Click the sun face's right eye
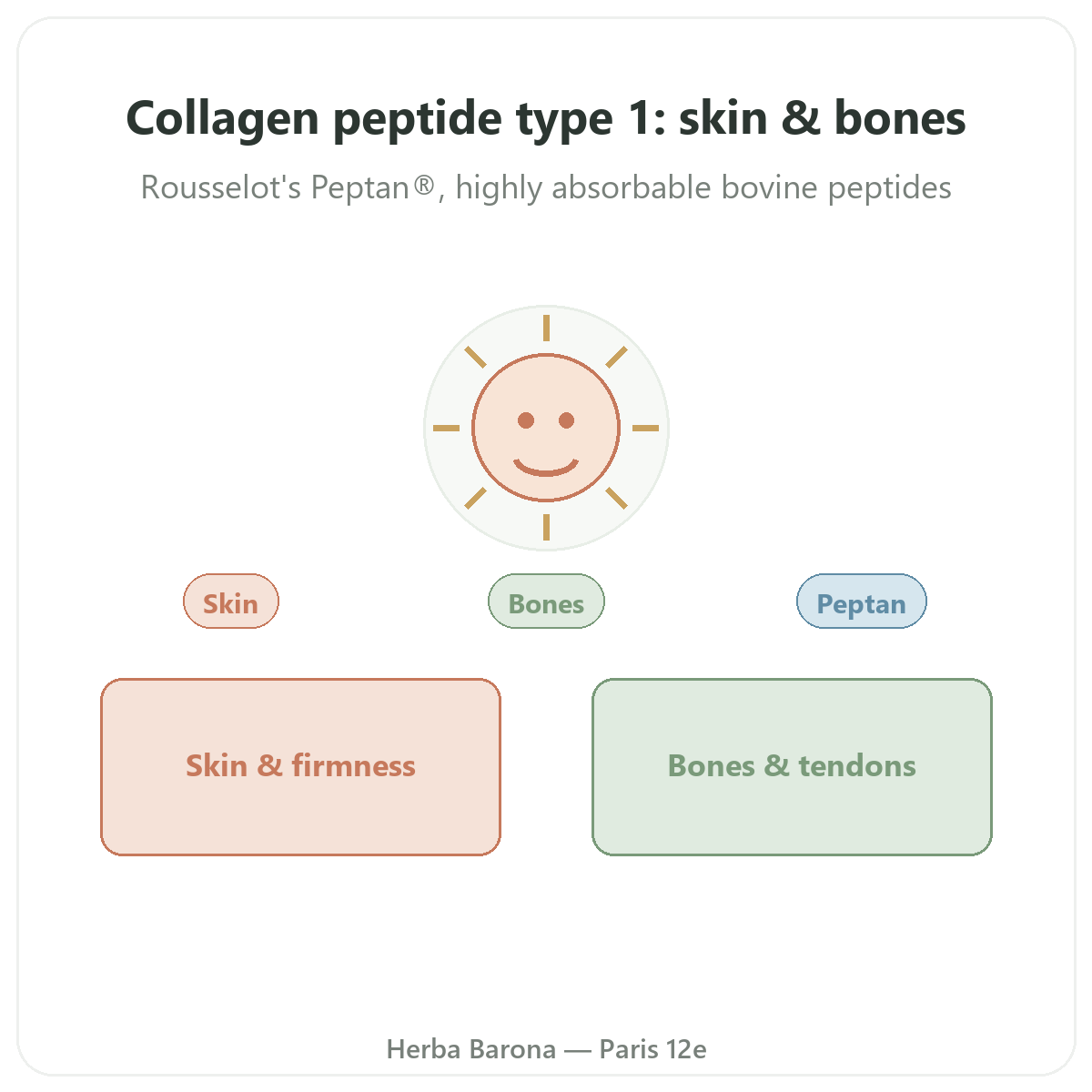The height and width of the screenshot is (1092, 1092). [x=566, y=420]
